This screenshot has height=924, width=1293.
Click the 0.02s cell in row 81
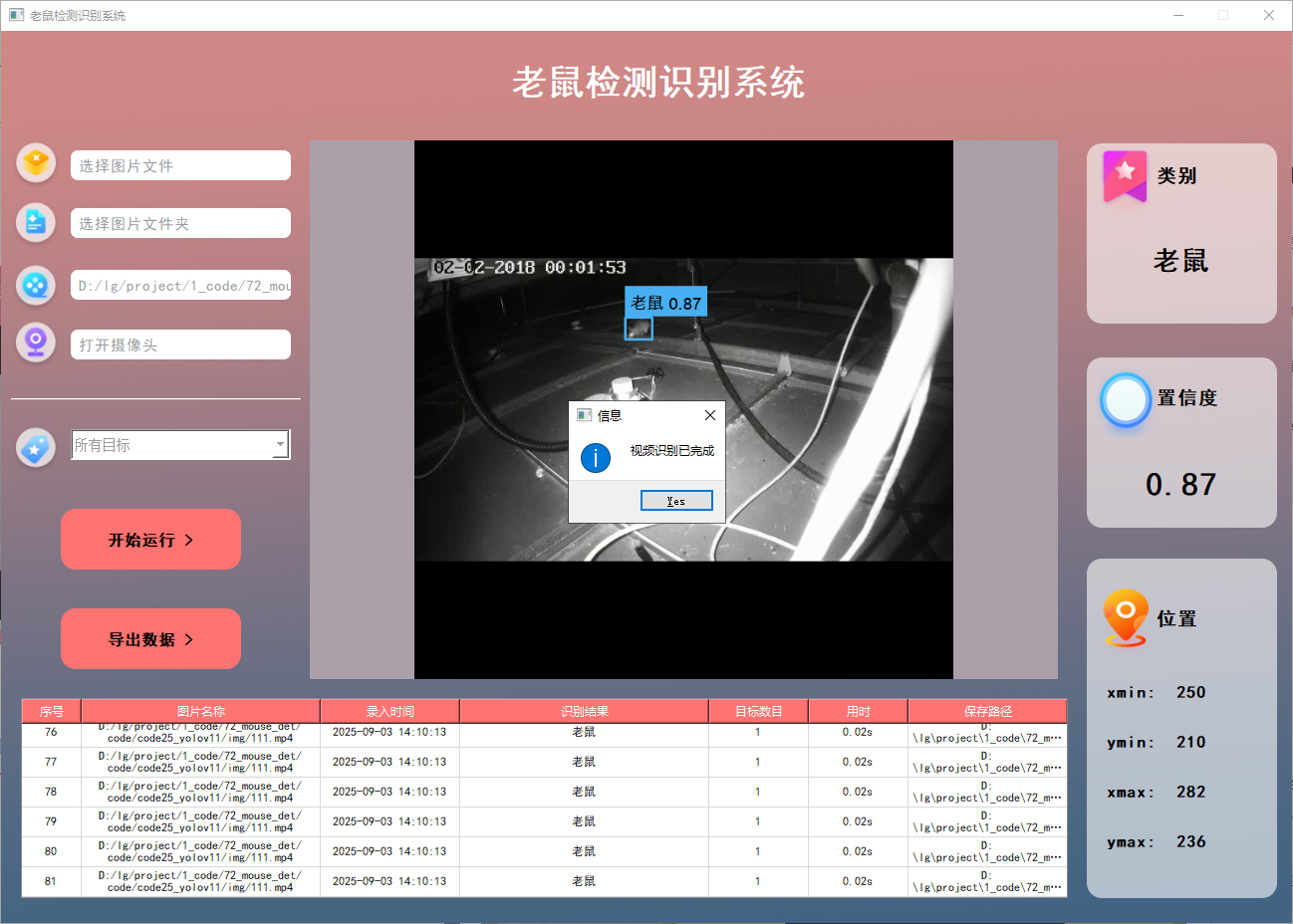(x=858, y=881)
